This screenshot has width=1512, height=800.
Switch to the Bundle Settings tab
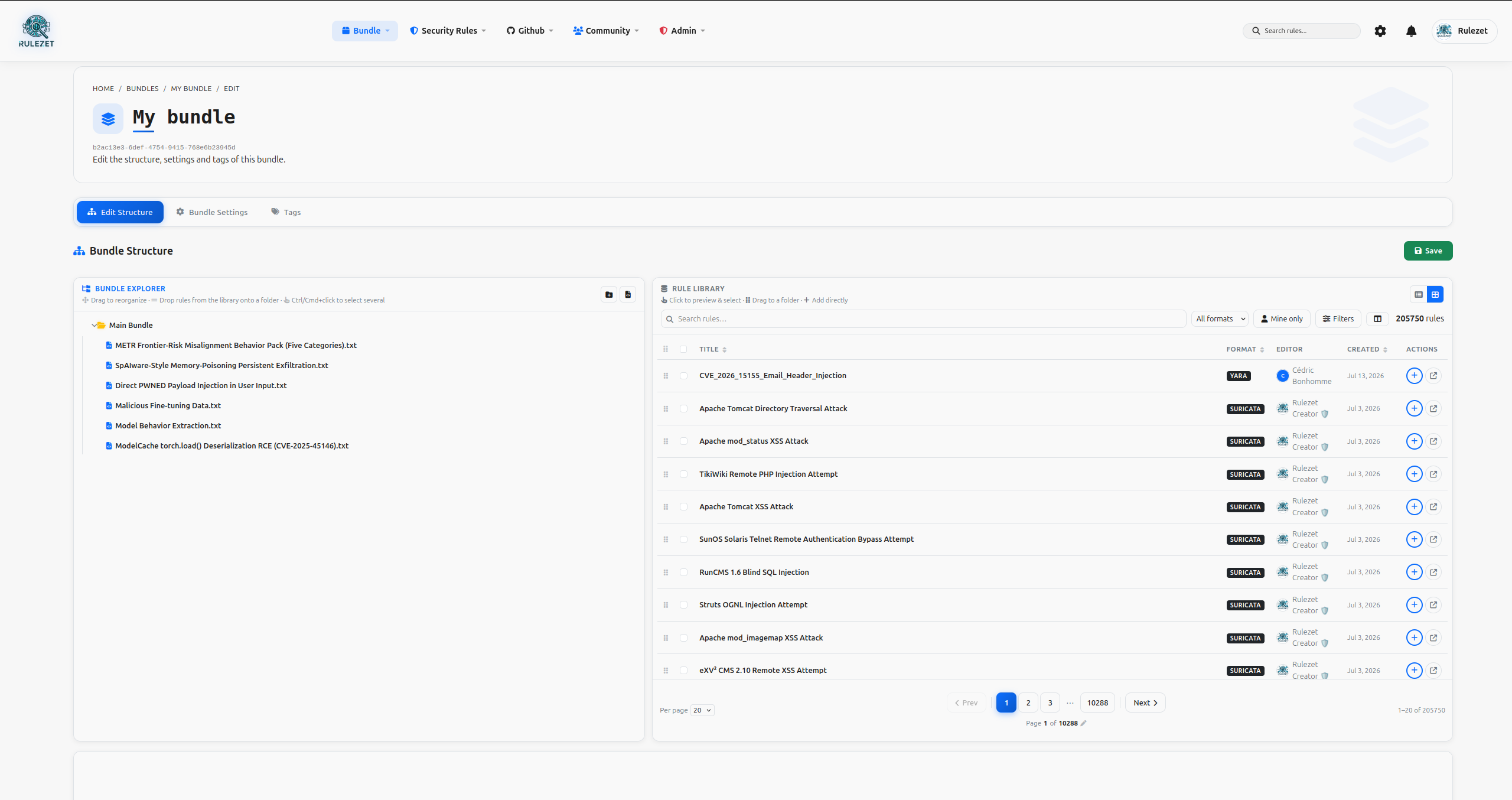(212, 212)
